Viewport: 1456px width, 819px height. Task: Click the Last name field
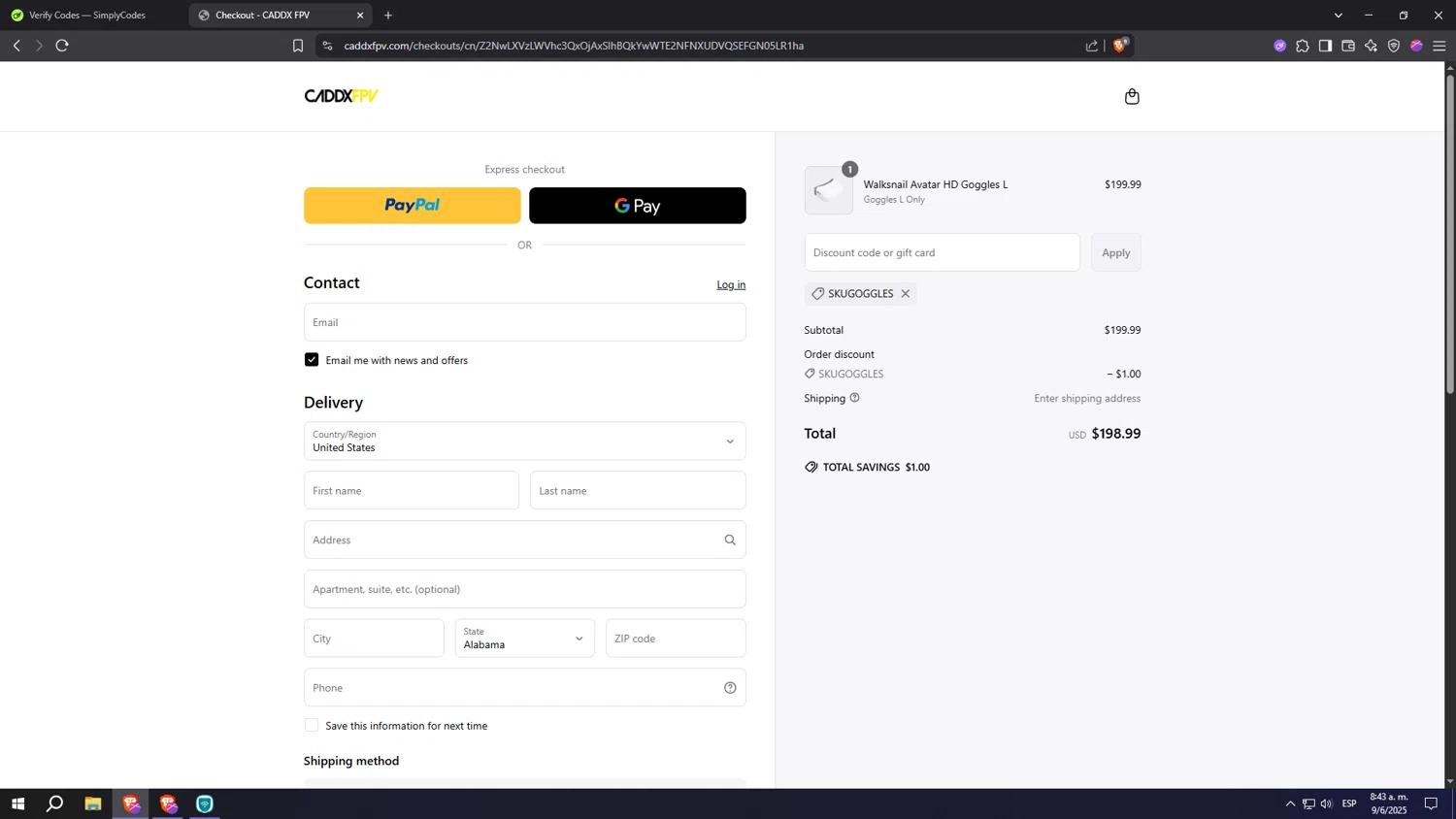(638, 491)
